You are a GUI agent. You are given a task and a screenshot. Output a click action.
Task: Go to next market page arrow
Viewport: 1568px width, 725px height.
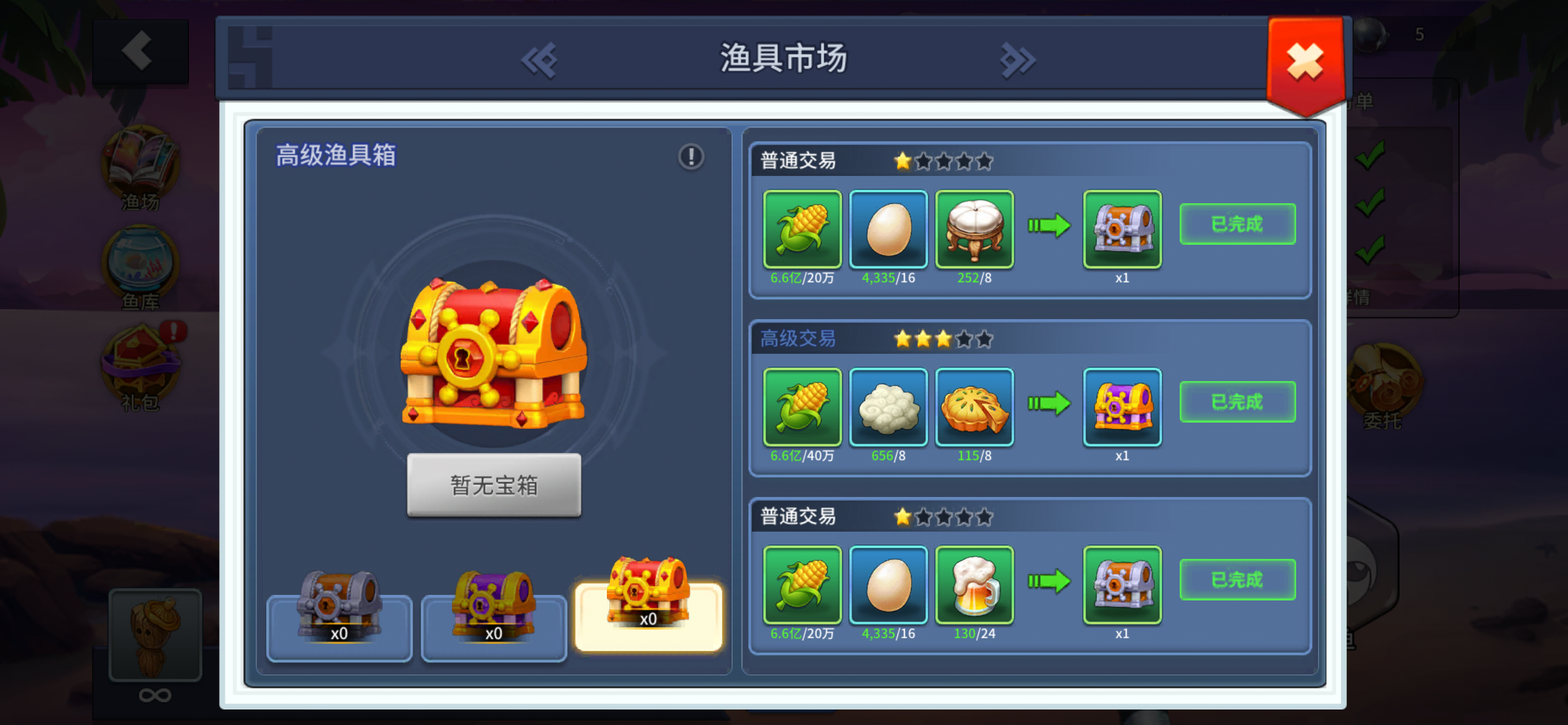point(1017,60)
